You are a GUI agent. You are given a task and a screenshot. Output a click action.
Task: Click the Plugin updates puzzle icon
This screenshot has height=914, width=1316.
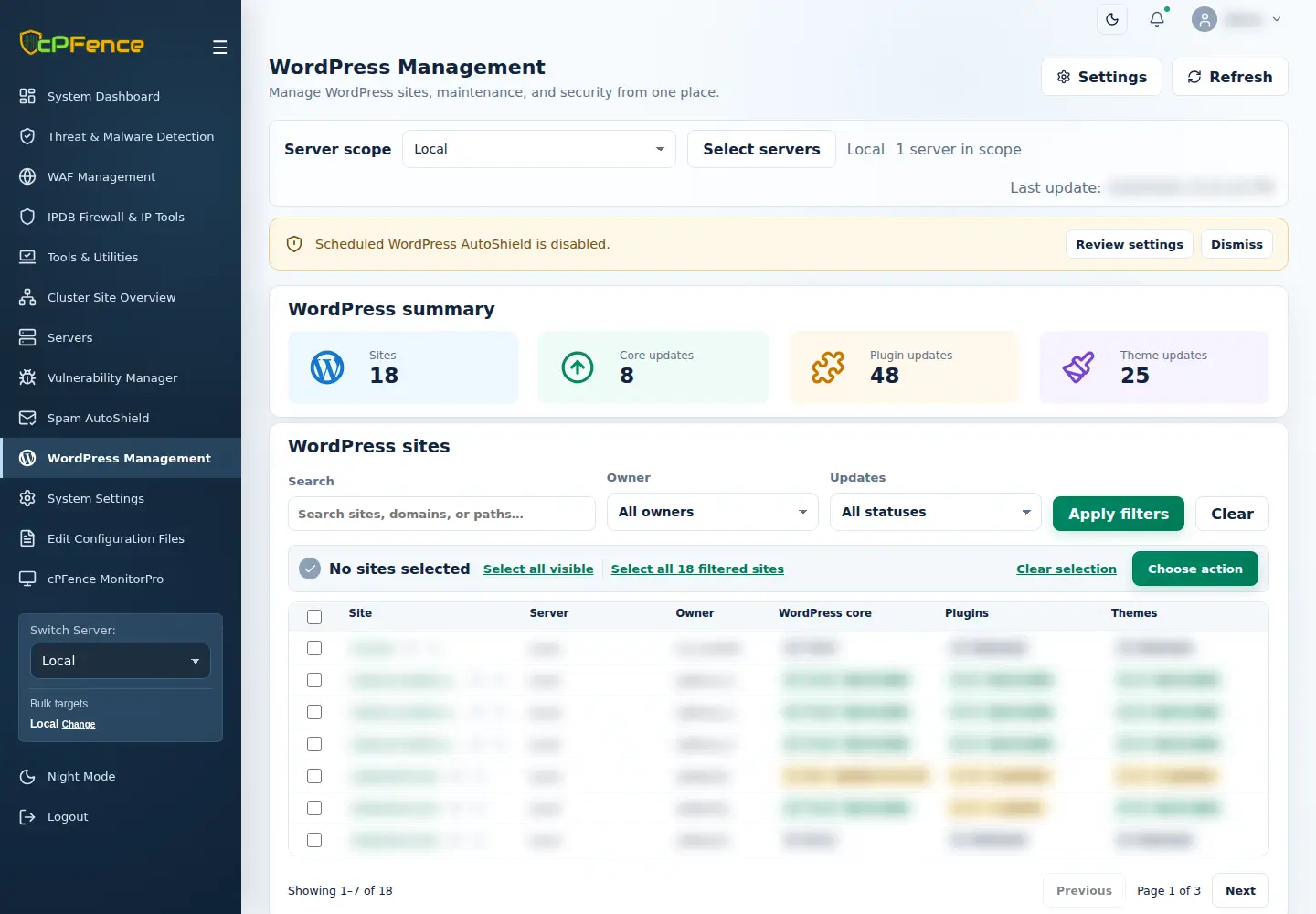[x=828, y=367]
